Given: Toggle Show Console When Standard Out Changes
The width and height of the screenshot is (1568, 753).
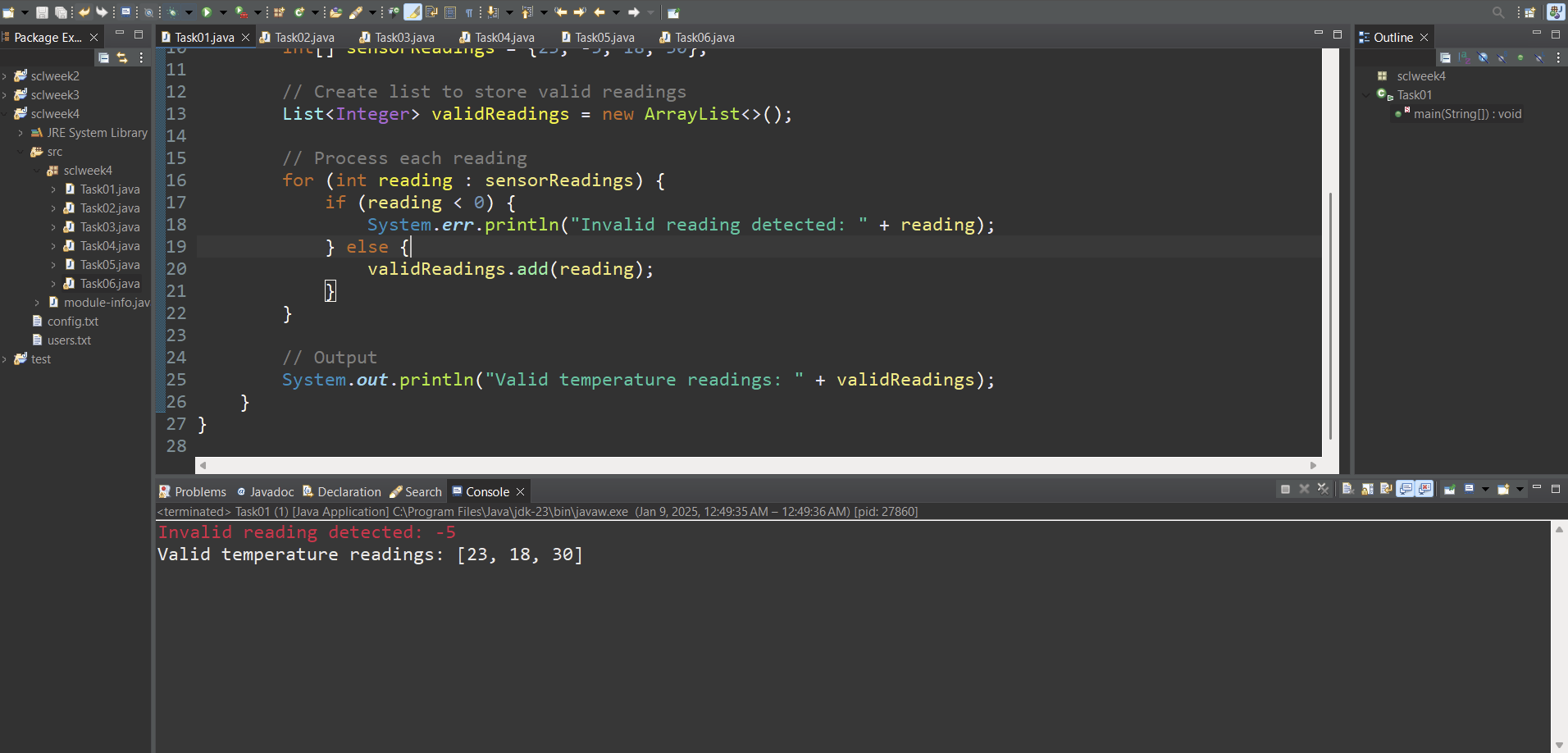Looking at the screenshot, I should [1406, 489].
